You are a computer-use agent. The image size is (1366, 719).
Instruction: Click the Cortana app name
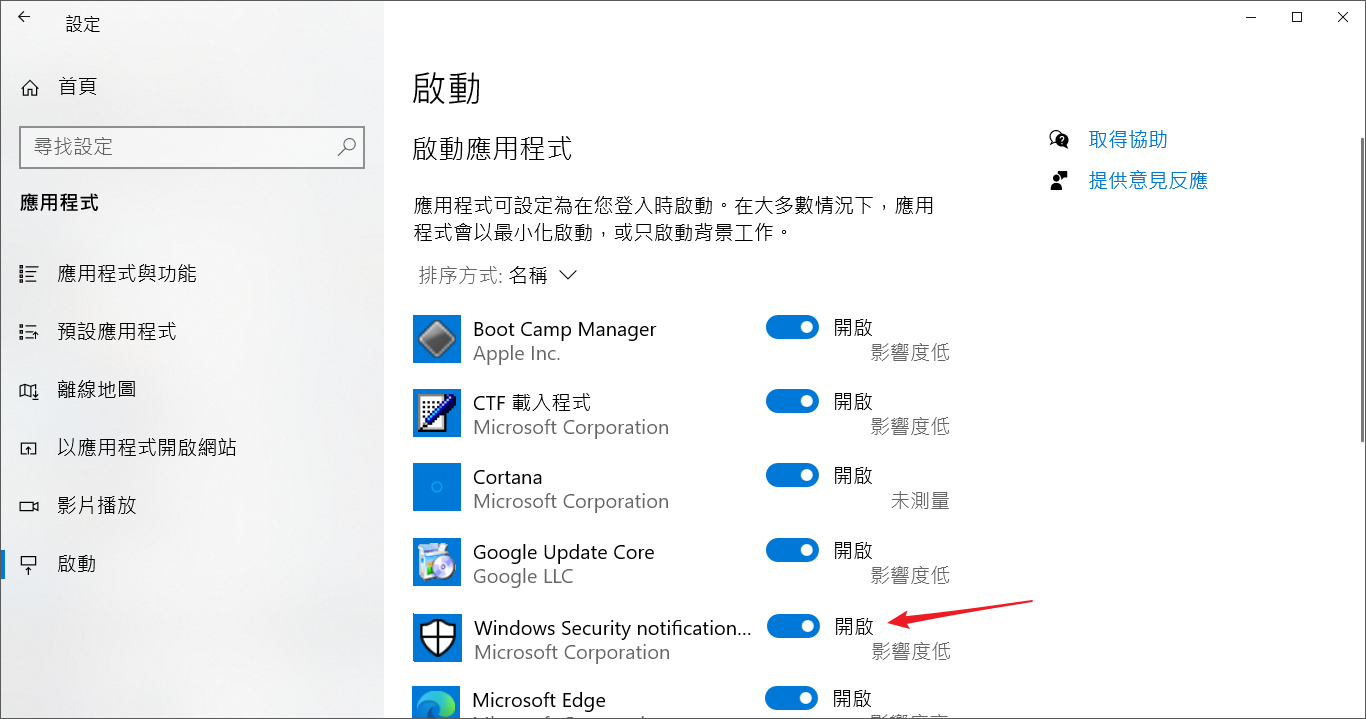coord(508,477)
